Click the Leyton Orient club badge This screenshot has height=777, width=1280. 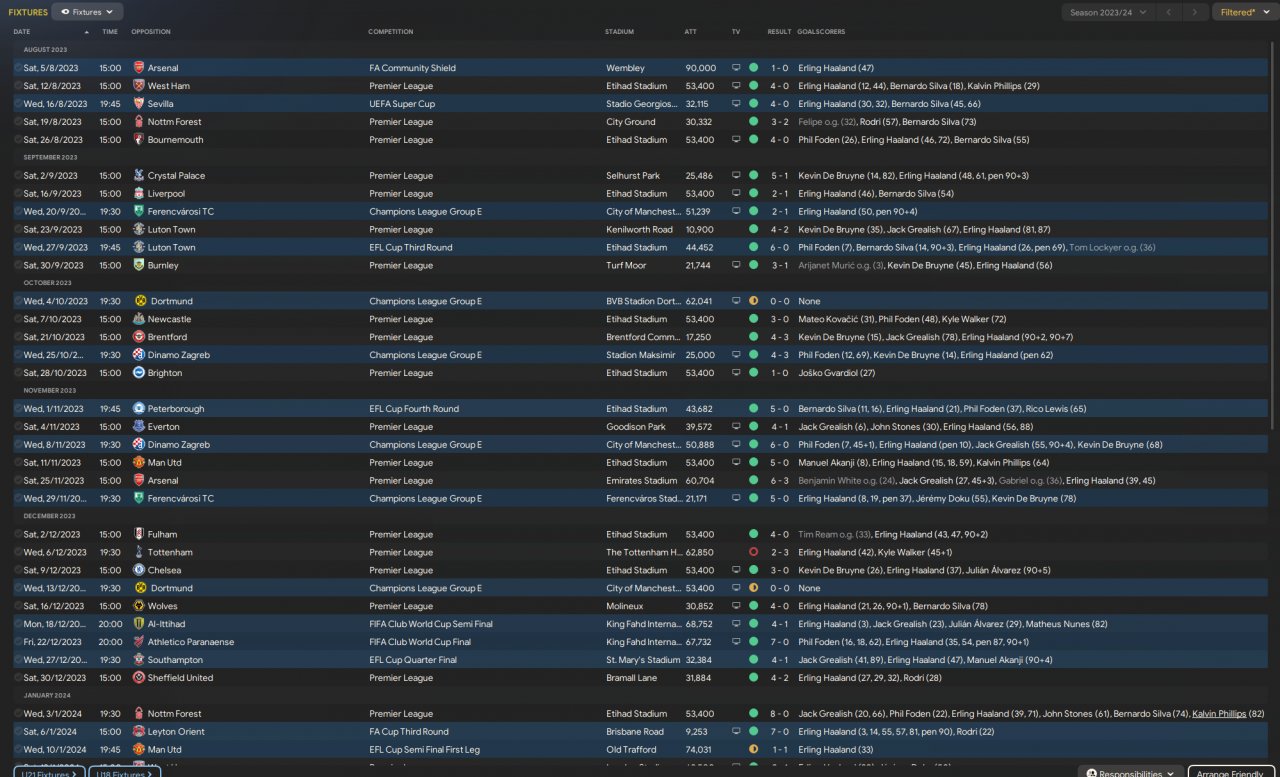tap(139, 732)
